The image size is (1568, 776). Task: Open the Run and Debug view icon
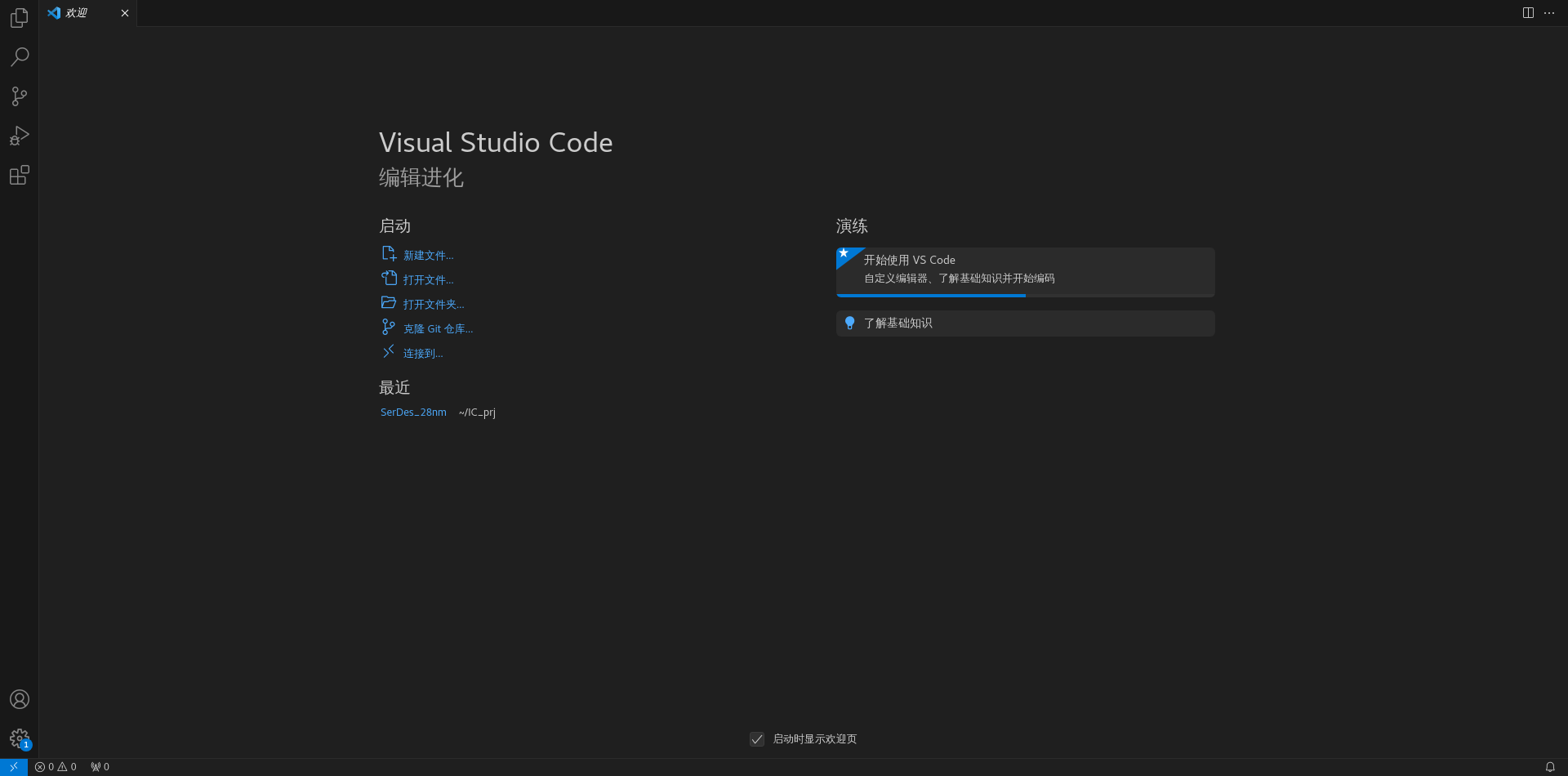tap(20, 136)
